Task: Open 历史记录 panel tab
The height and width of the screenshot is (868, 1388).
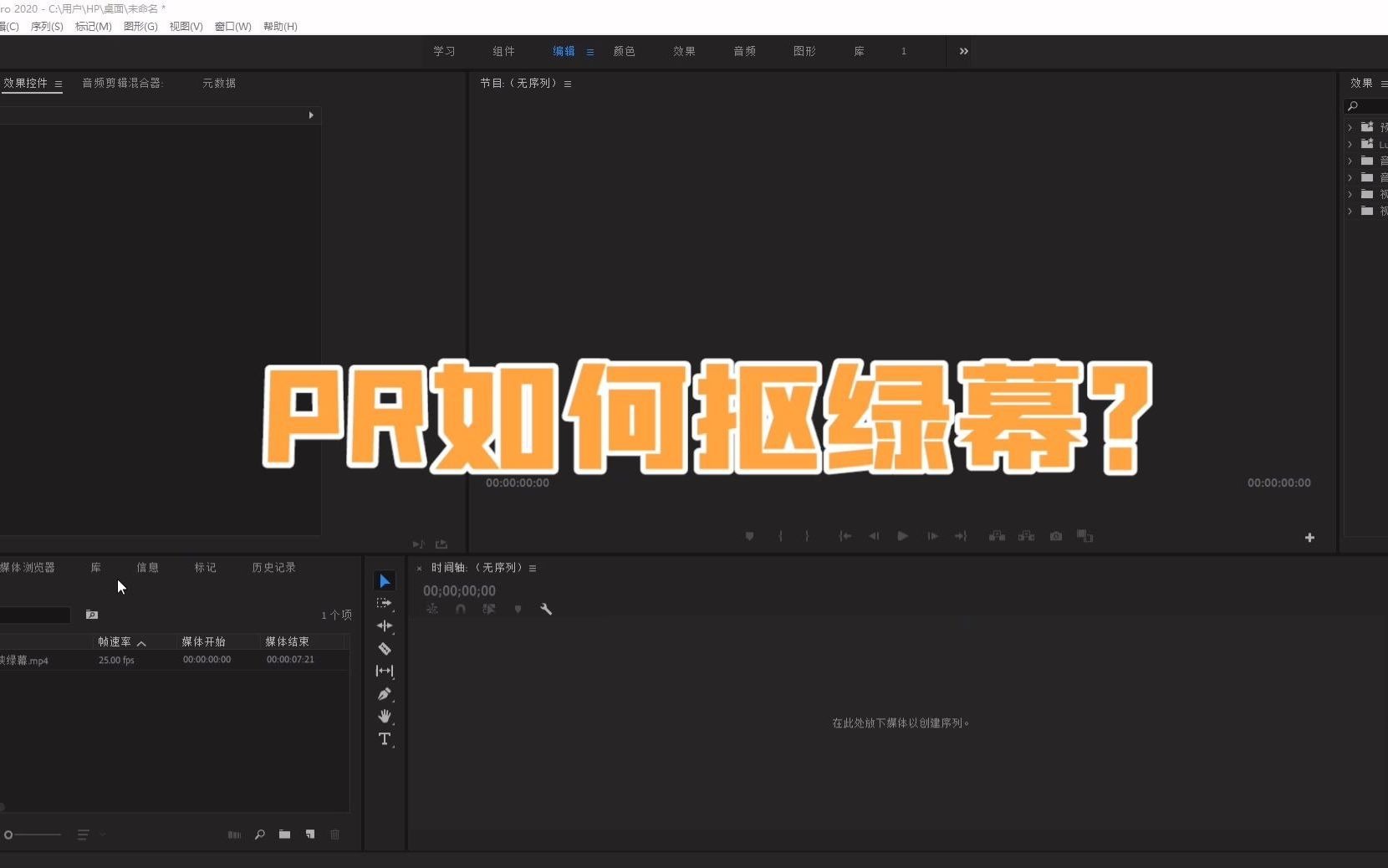Action: (x=273, y=567)
